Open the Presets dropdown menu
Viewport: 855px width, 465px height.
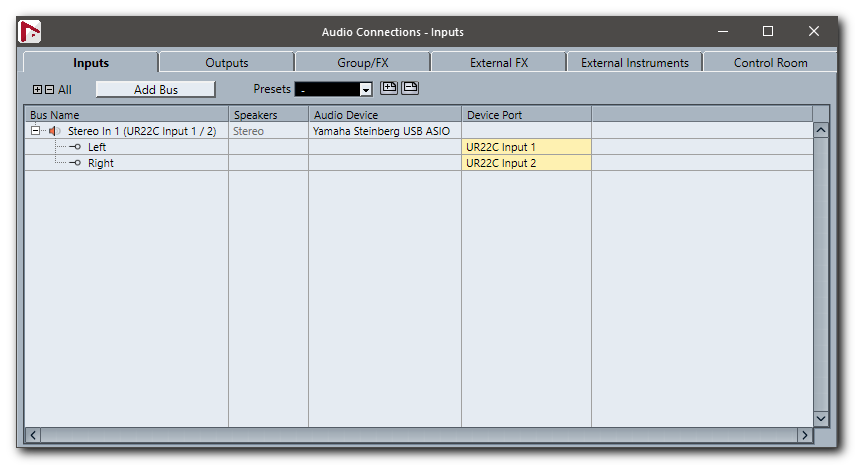tap(365, 90)
